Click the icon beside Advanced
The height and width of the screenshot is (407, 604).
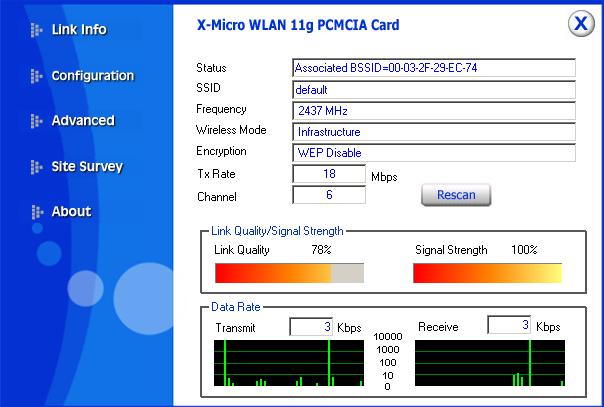[x=36, y=121]
